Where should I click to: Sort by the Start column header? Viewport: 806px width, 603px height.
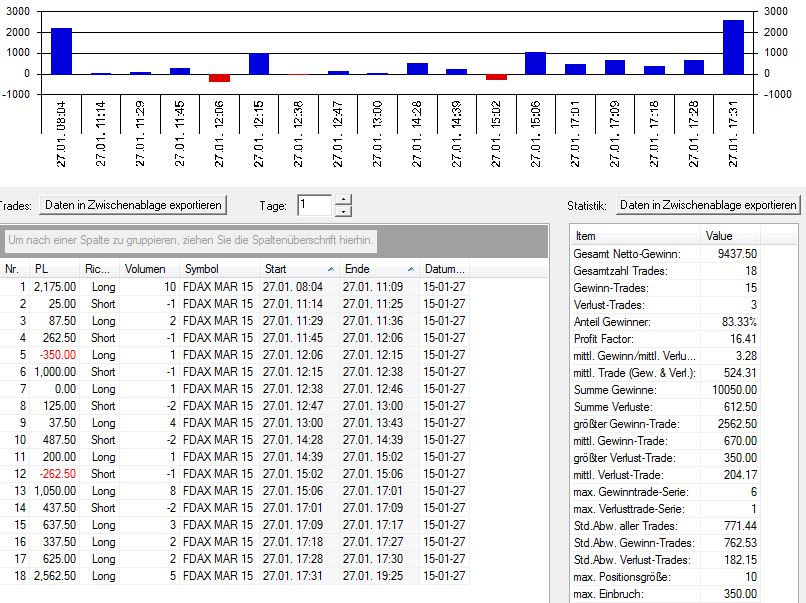(299, 269)
